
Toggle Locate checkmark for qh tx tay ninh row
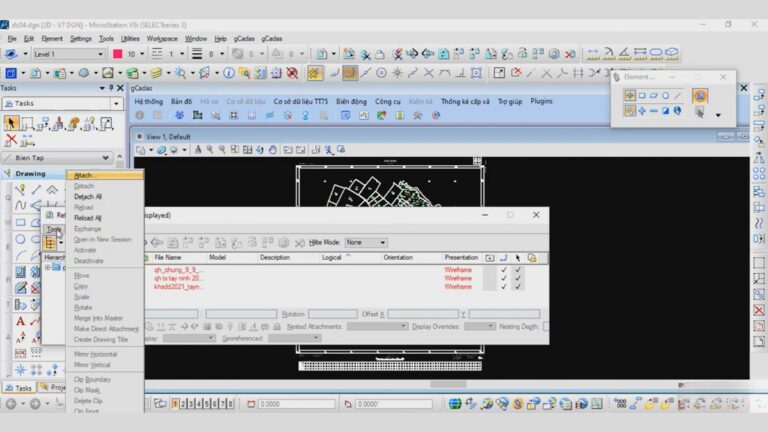pos(518,278)
